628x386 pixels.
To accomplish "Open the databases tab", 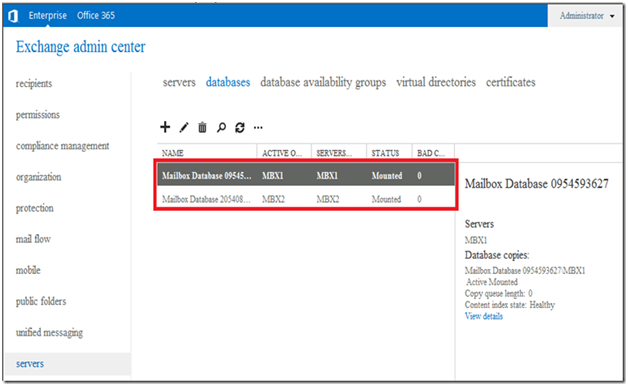I will [x=228, y=82].
